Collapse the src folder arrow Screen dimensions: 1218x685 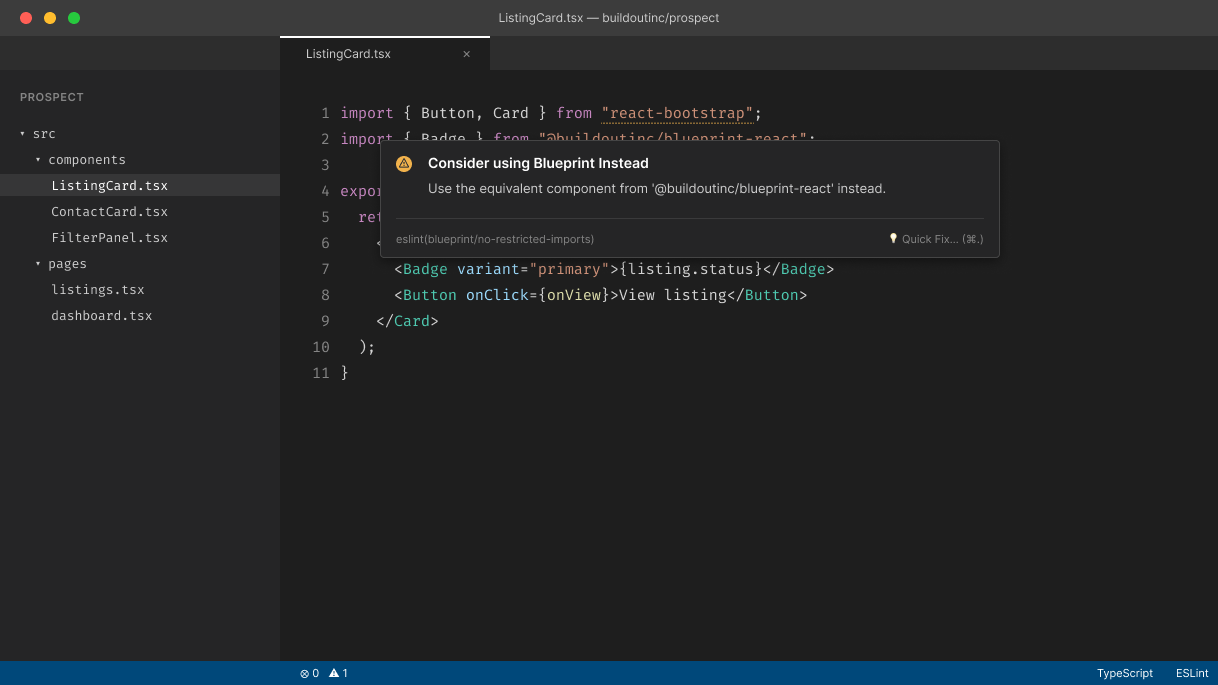click(23, 134)
